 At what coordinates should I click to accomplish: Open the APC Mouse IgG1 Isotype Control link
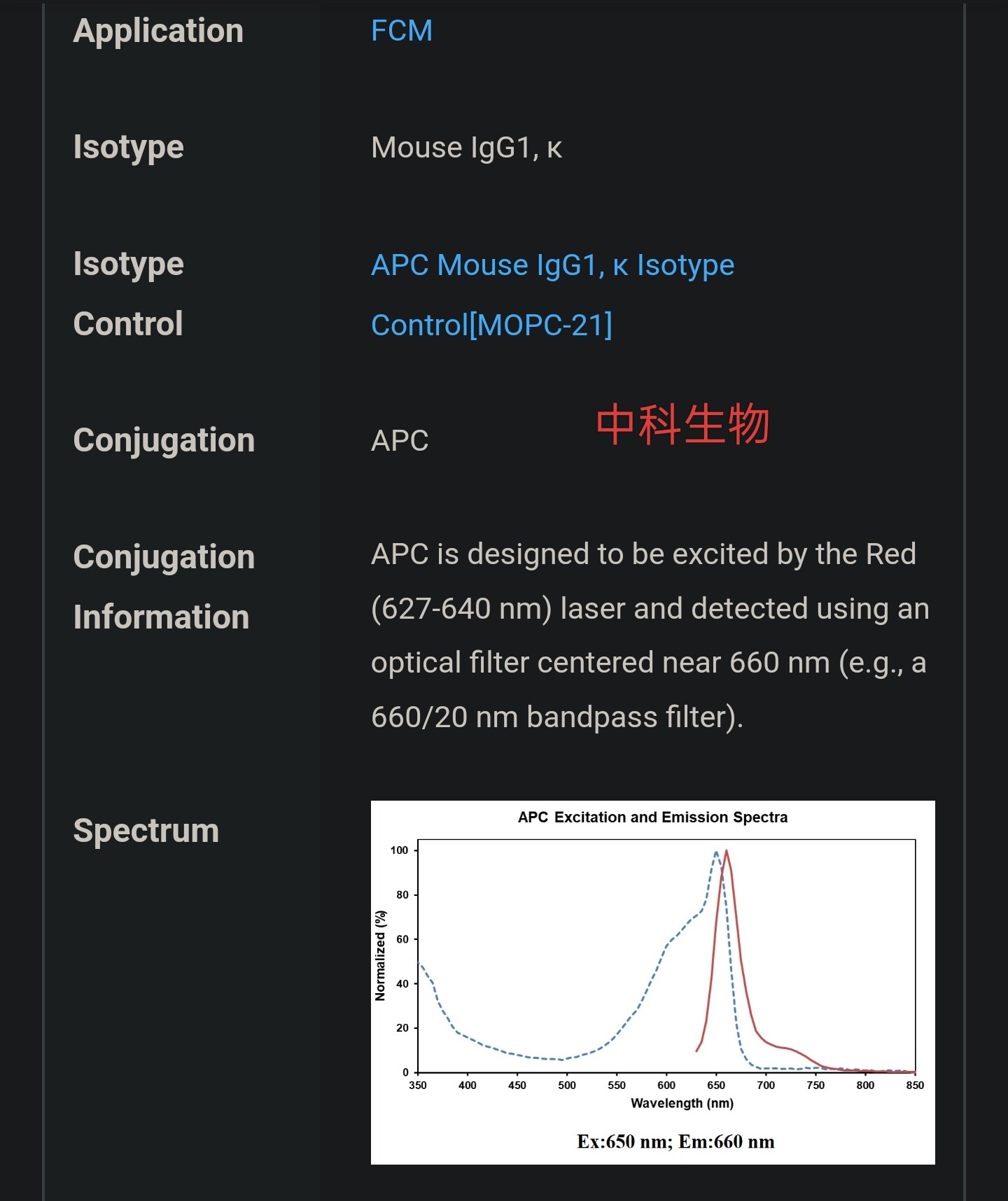(x=553, y=295)
